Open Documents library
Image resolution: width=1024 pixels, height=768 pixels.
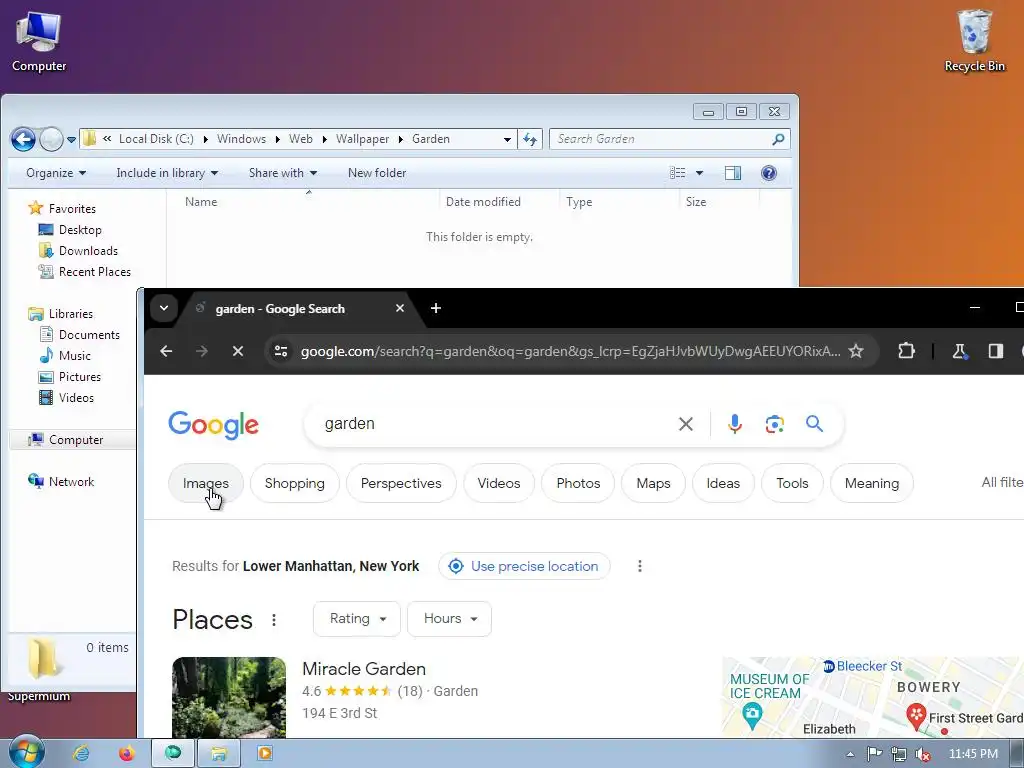point(80,335)
